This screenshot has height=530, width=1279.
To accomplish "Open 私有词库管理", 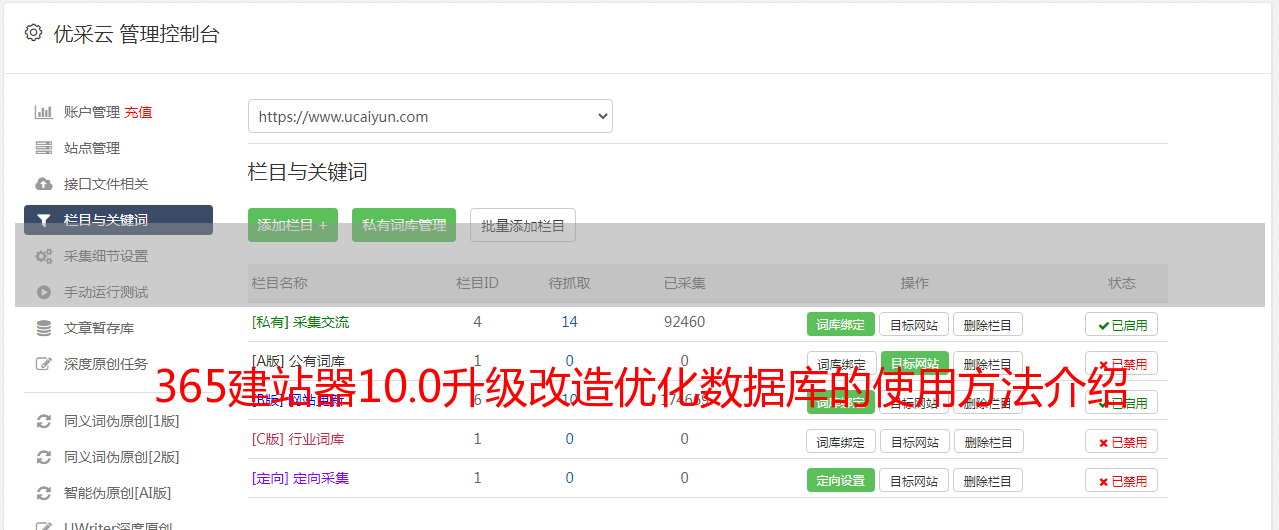I will 404,225.
